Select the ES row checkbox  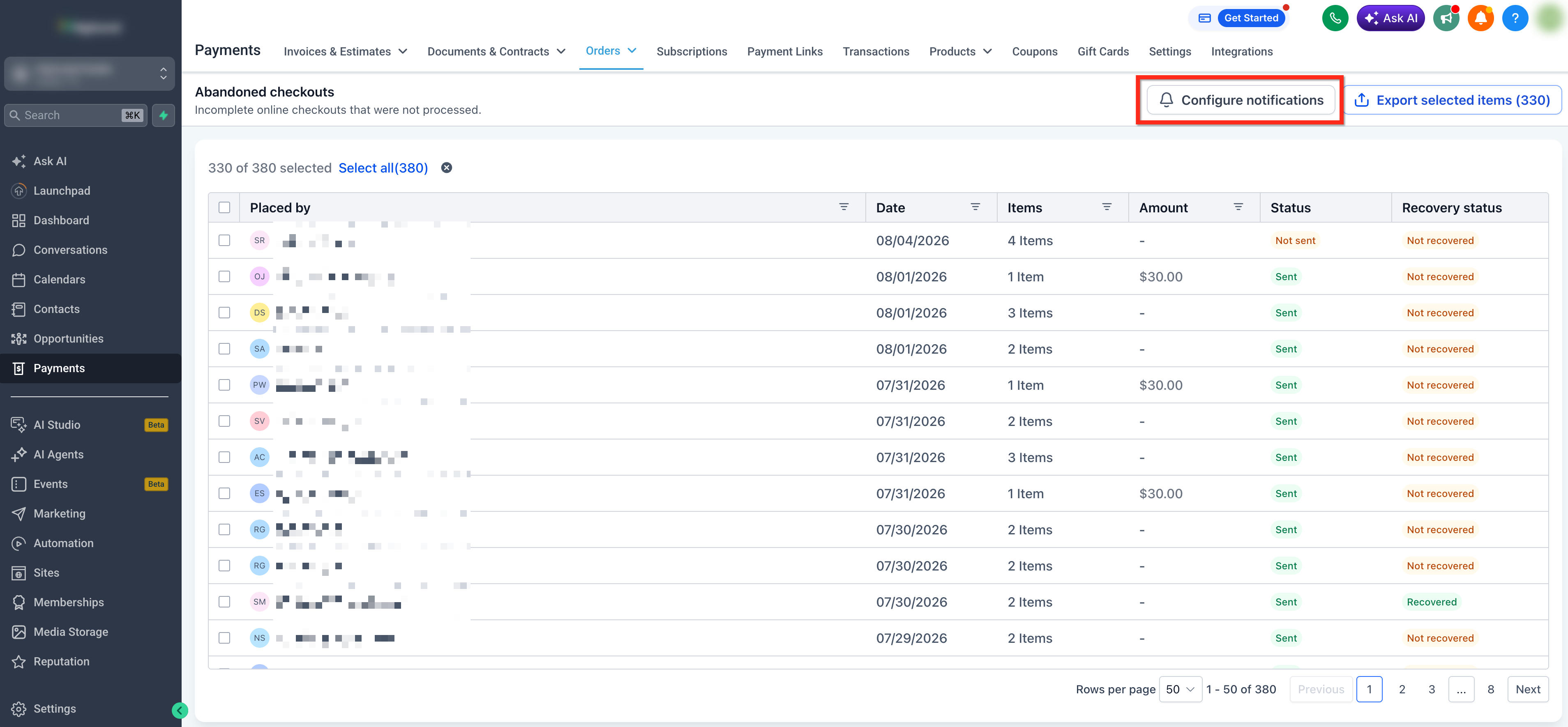click(x=224, y=493)
